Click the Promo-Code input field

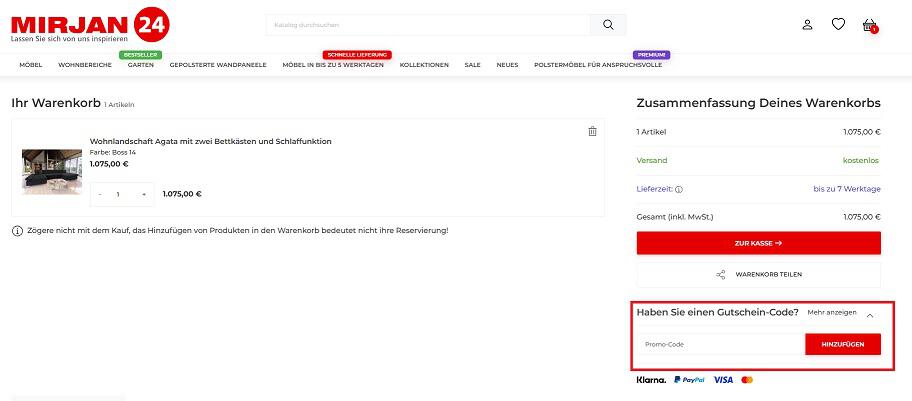(721, 345)
